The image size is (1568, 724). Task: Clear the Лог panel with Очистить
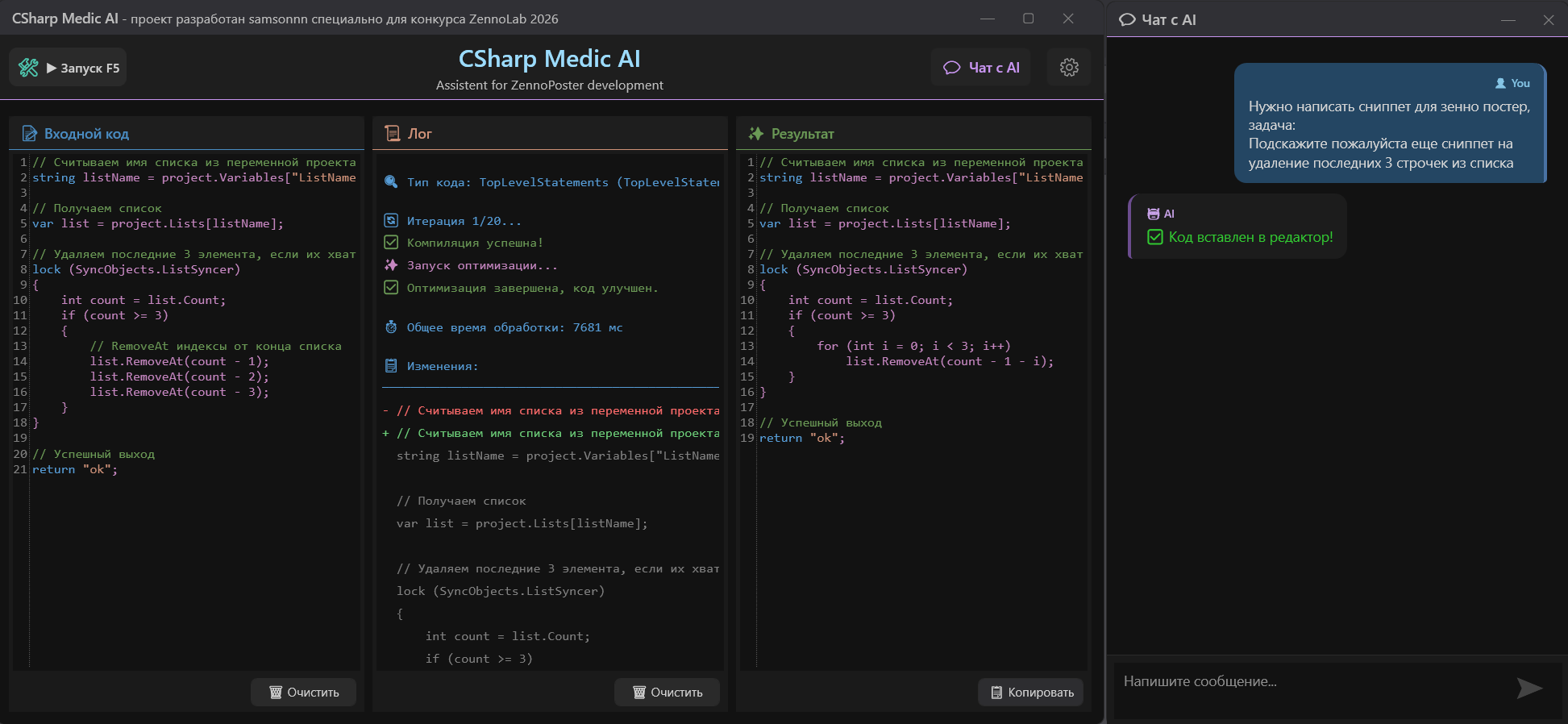coord(667,693)
